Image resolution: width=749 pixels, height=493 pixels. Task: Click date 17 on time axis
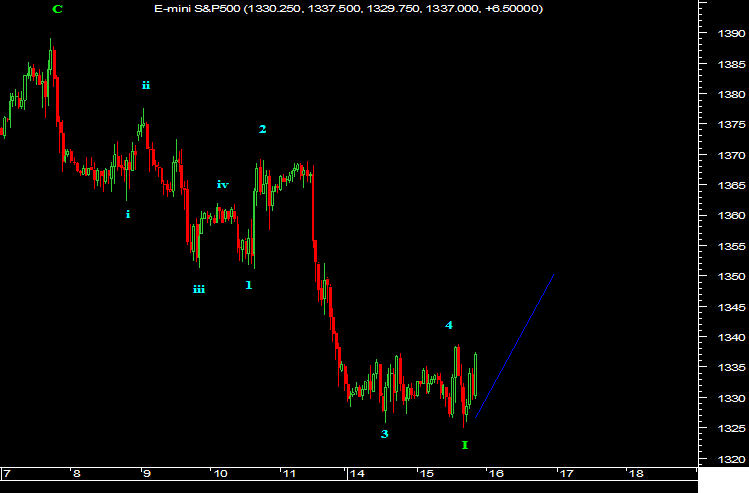point(566,474)
